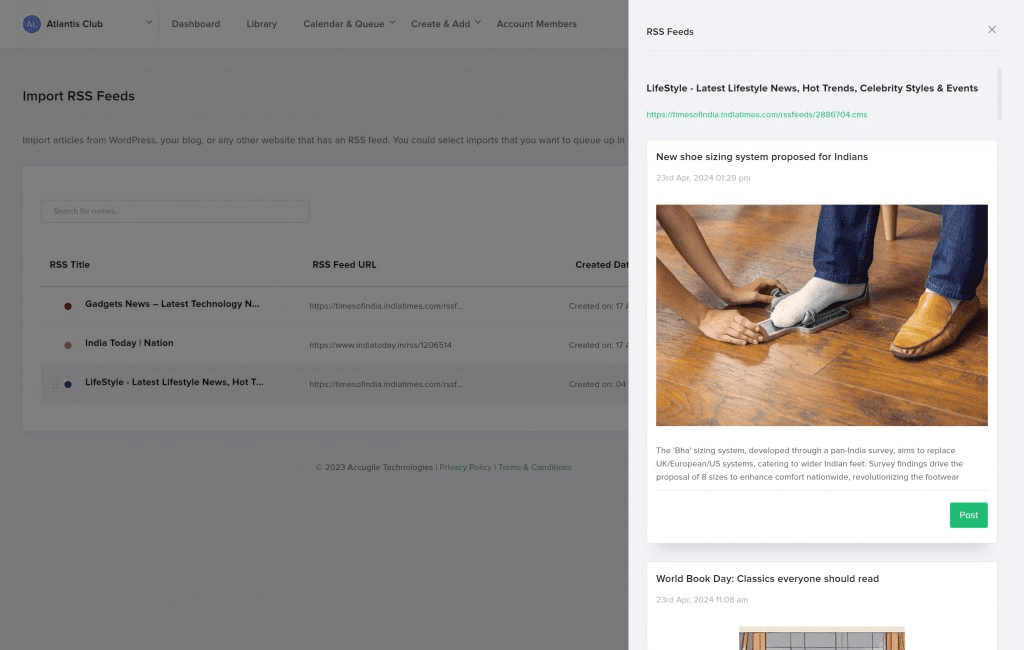Select the India Today | Nation feed
This screenshot has height=650, width=1024.
coord(129,343)
